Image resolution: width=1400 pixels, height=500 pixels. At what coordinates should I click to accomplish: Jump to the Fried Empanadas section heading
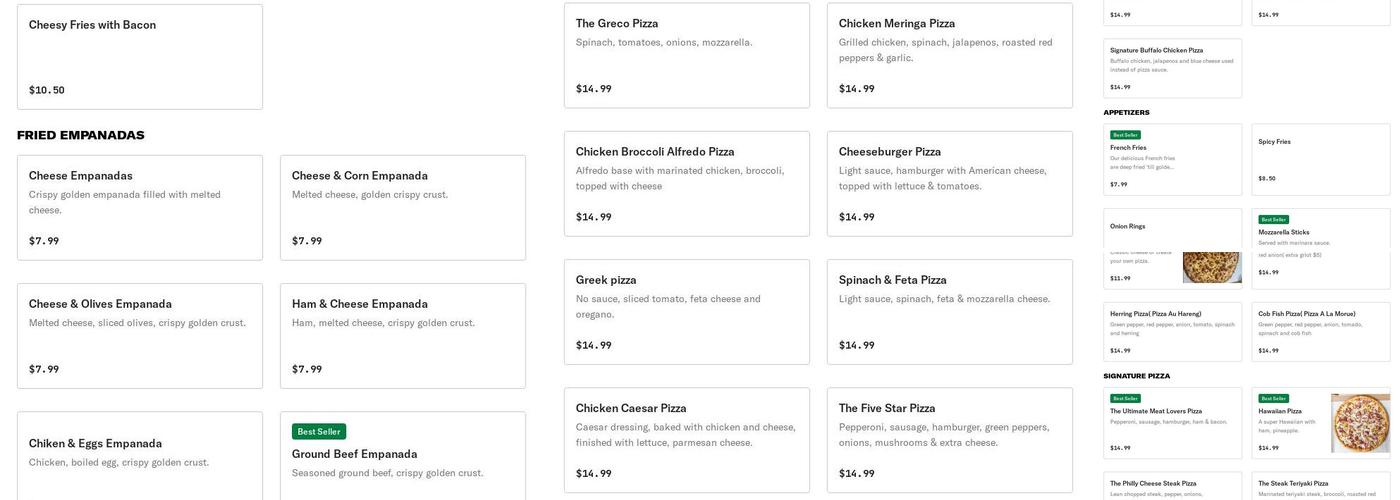81,135
